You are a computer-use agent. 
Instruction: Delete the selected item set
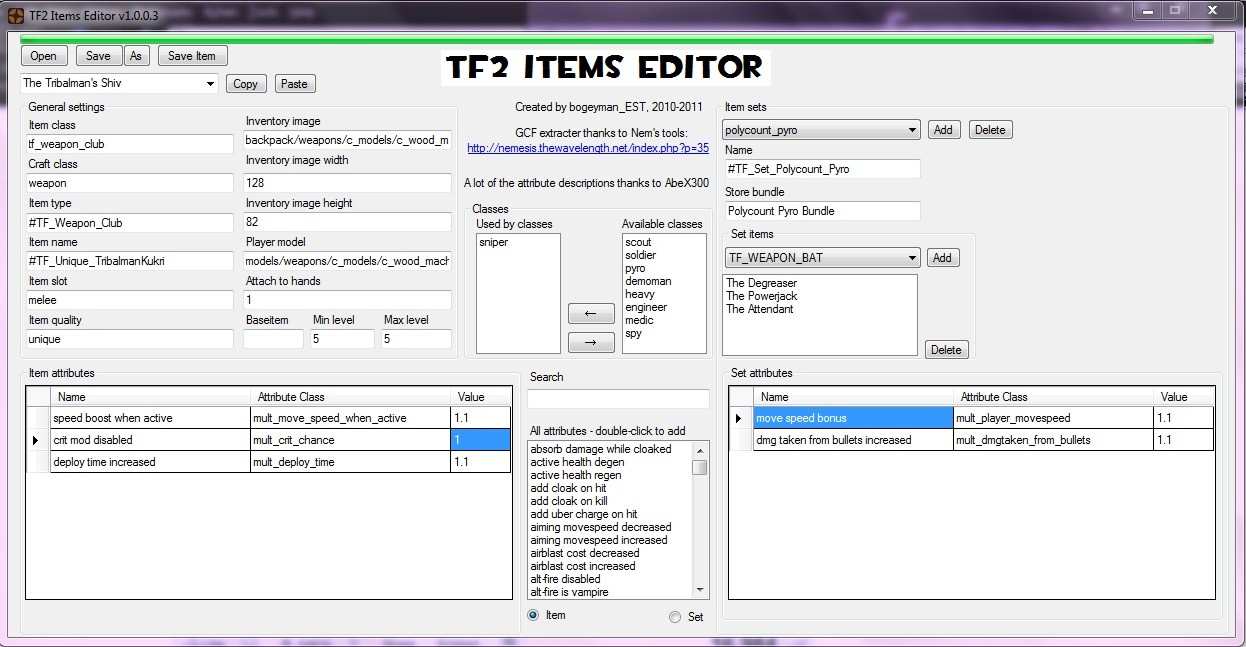(989, 130)
